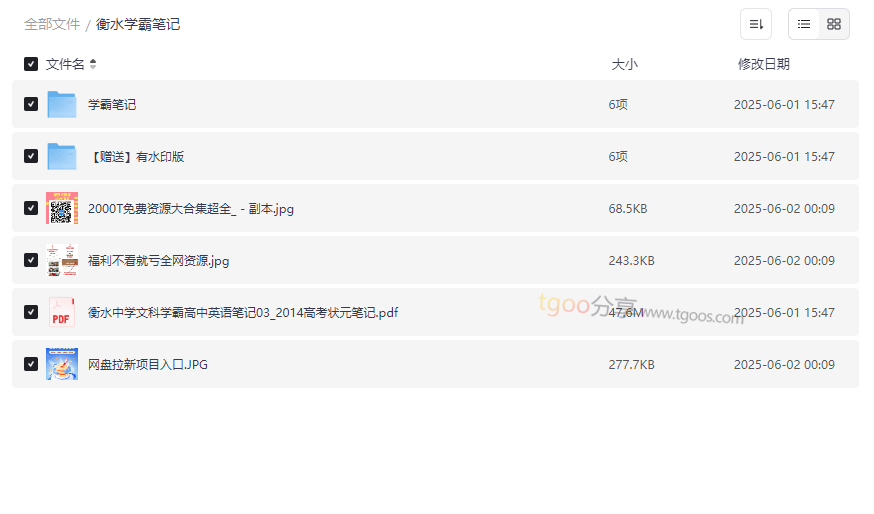Viewport: 874px width, 514px height.
Task: Switch to grid view
Action: click(x=834, y=24)
